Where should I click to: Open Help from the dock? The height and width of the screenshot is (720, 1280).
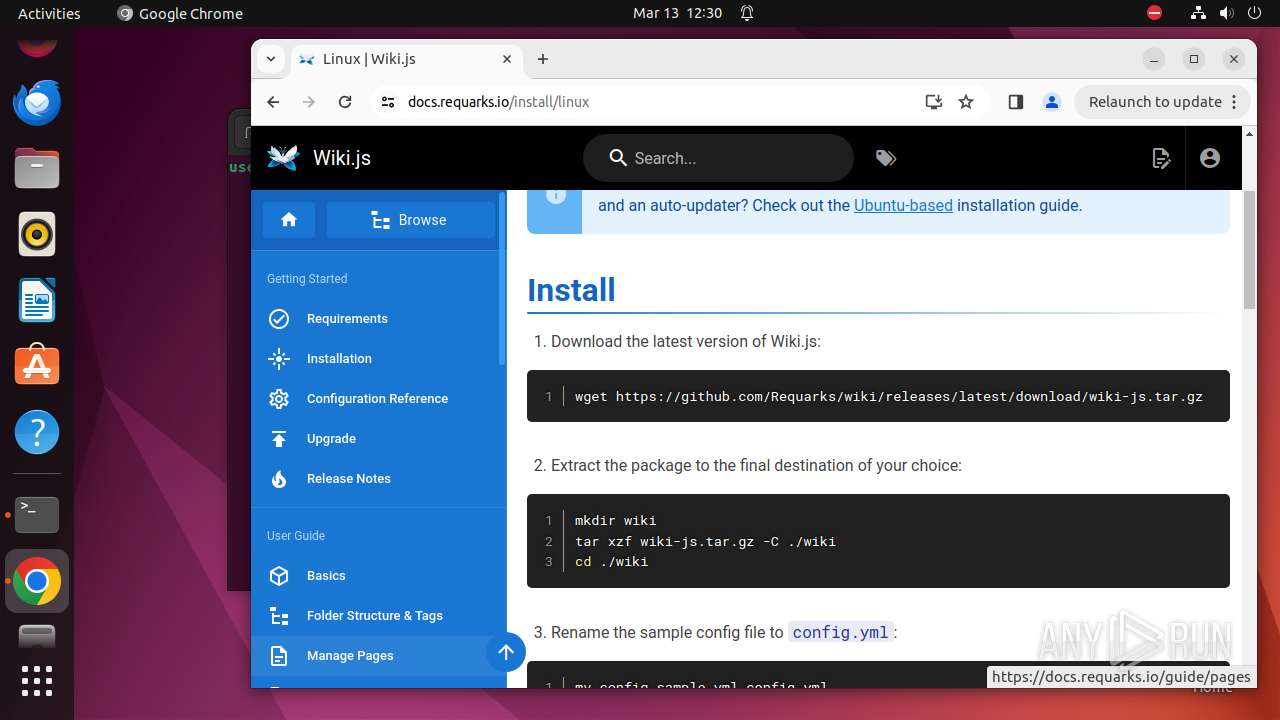point(37,432)
